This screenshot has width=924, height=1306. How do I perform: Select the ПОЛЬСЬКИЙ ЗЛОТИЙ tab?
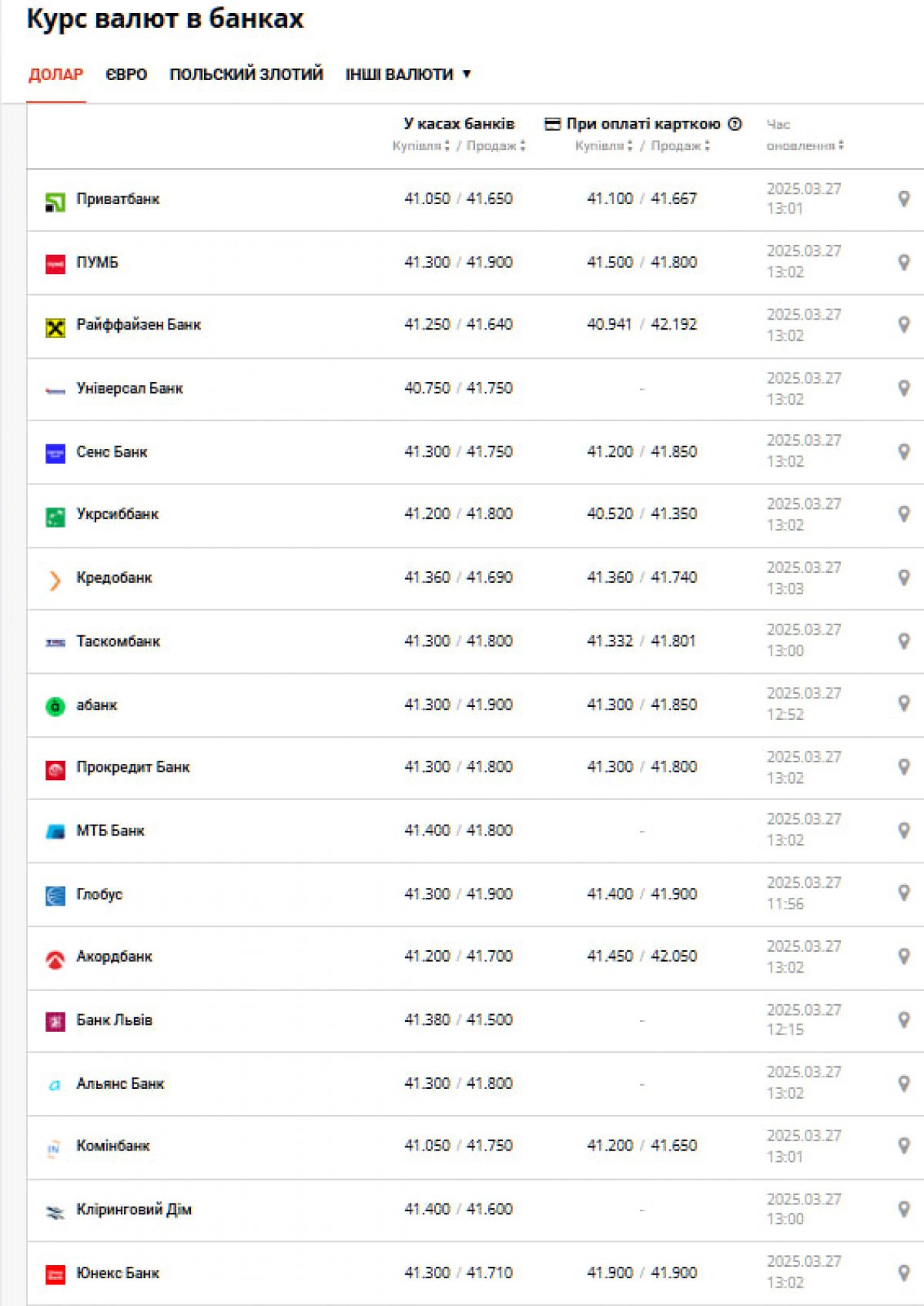[246, 75]
